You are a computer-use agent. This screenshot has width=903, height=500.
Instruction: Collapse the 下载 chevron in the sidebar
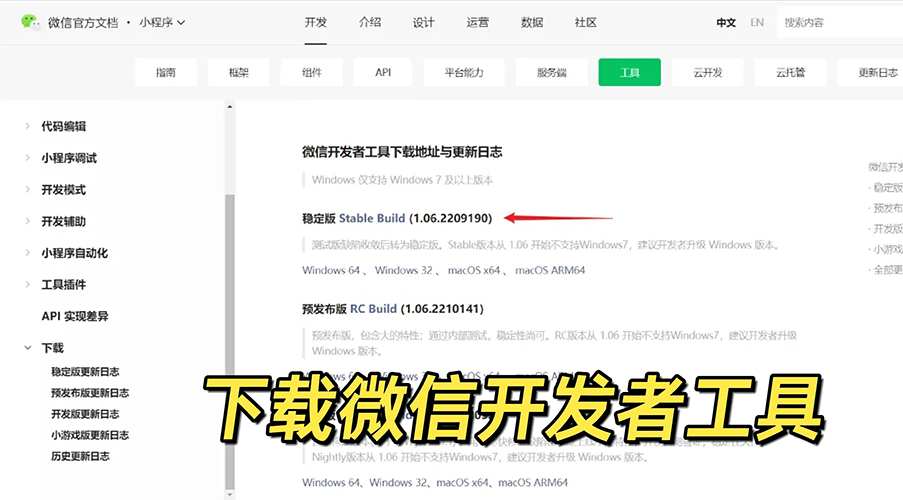click(x=27, y=347)
